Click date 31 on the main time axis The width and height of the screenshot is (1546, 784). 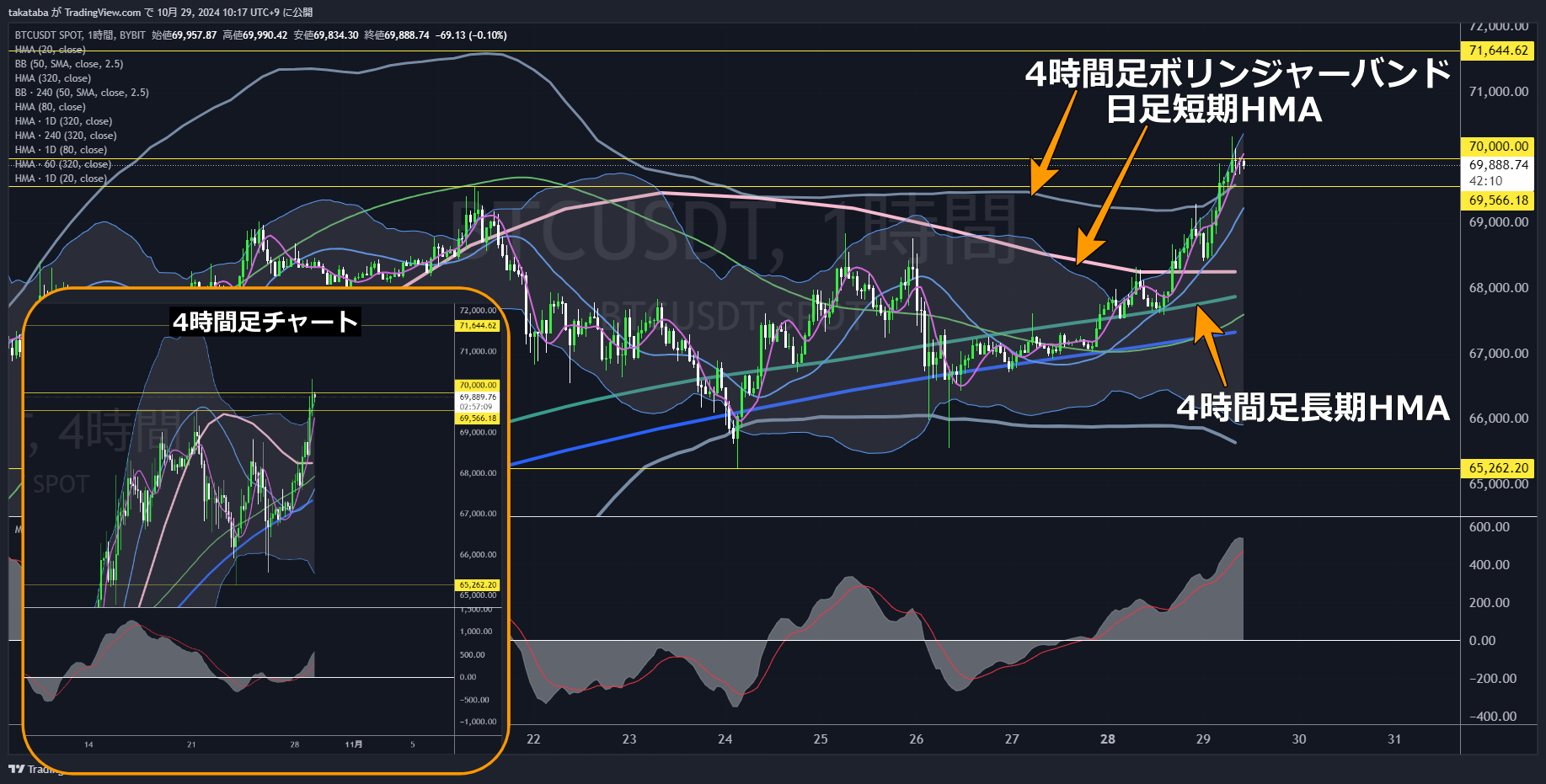pos(1394,739)
